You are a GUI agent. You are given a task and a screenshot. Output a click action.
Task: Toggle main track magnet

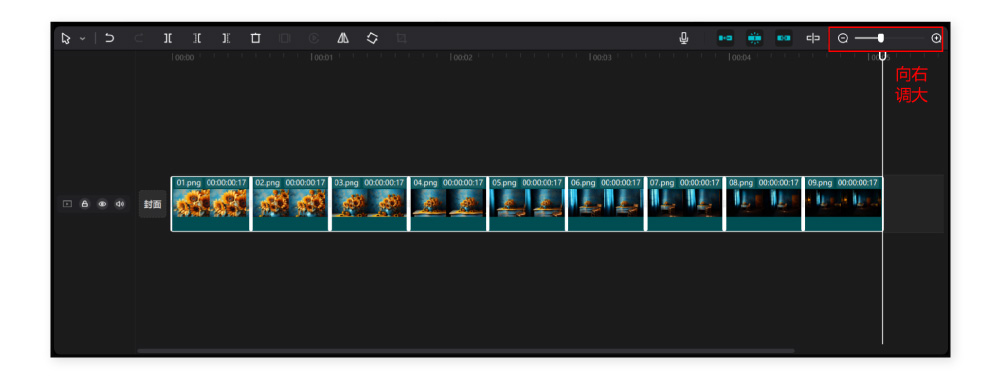[725, 38]
